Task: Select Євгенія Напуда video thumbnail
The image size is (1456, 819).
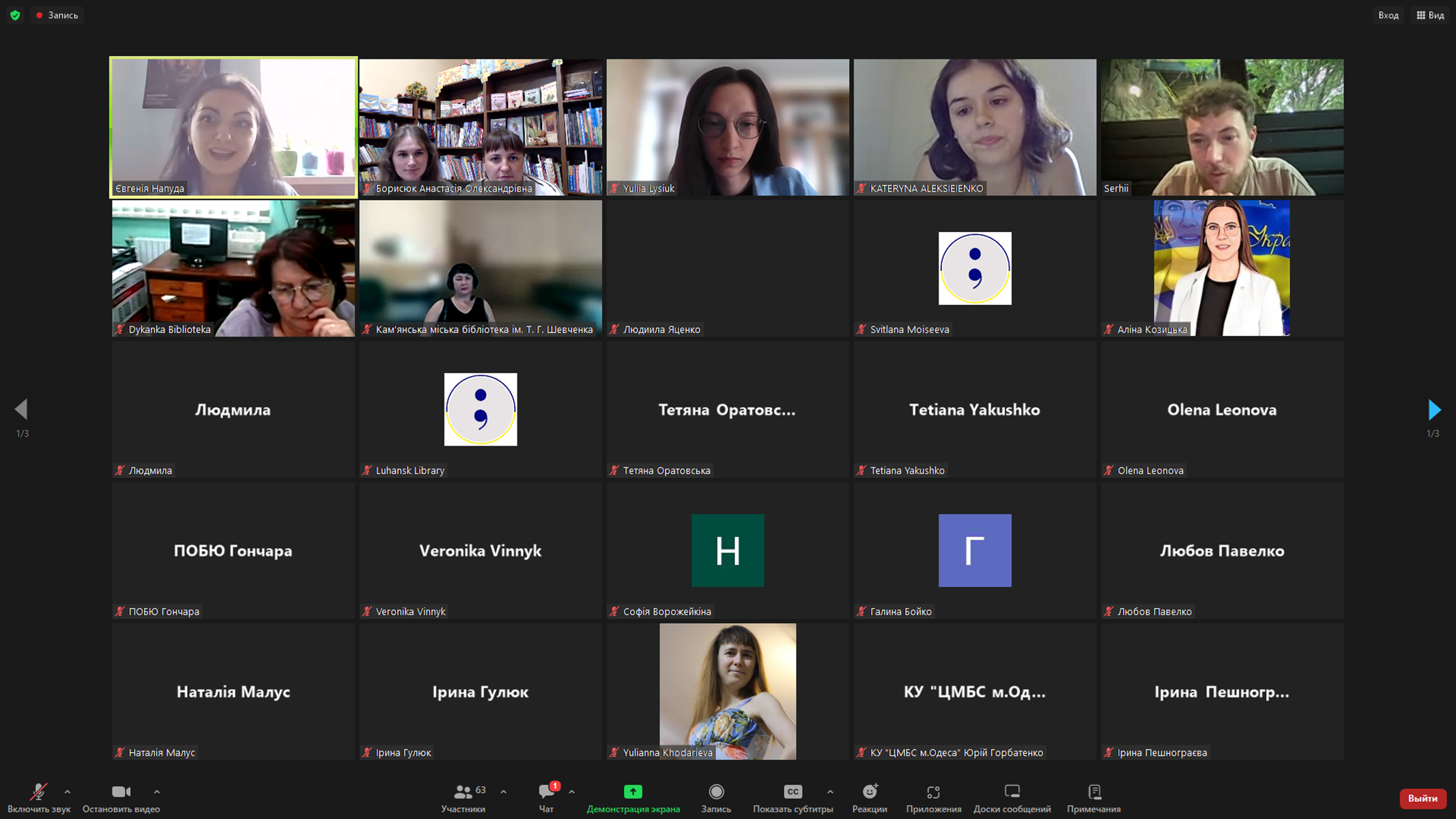Action: [233, 127]
